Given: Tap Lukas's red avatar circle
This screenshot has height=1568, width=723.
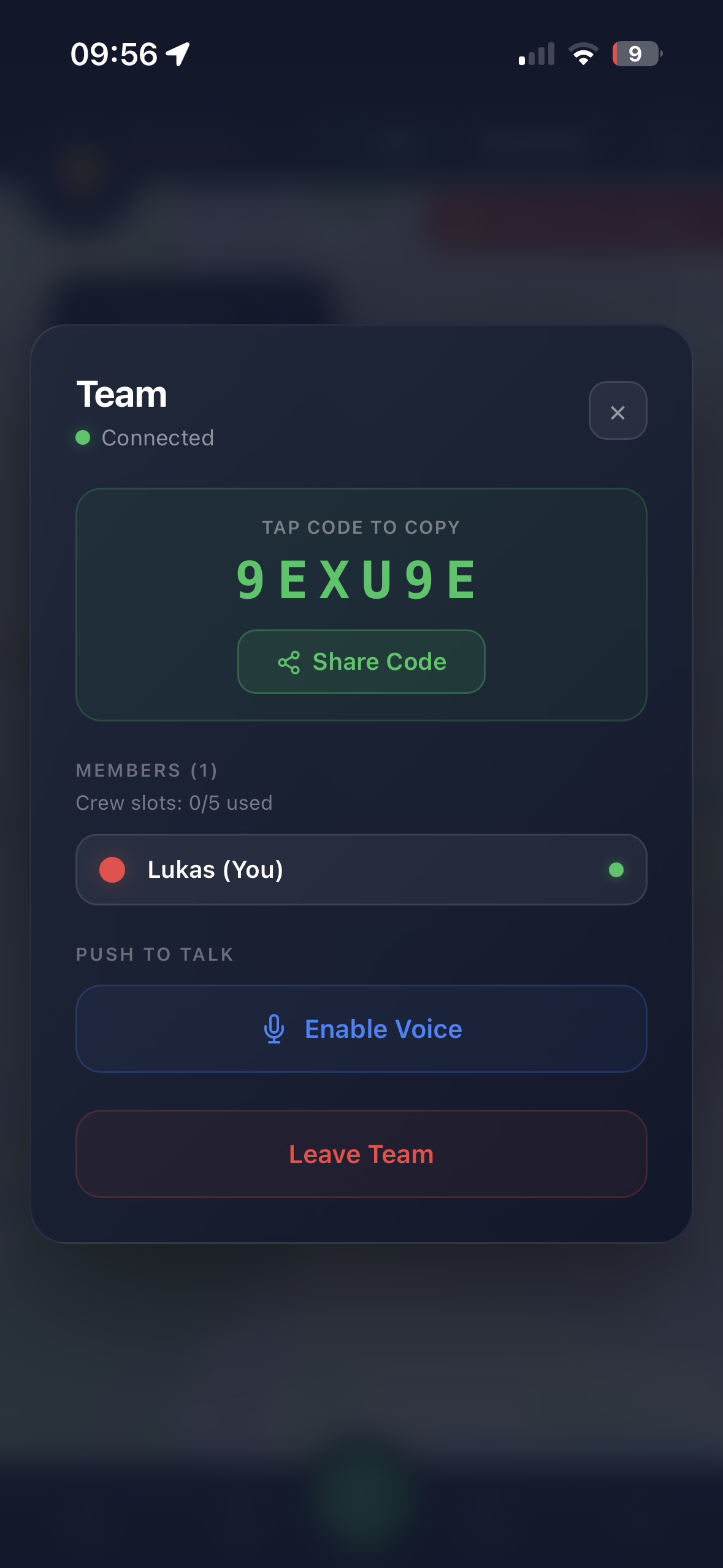Looking at the screenshot, I should (112, 870).
